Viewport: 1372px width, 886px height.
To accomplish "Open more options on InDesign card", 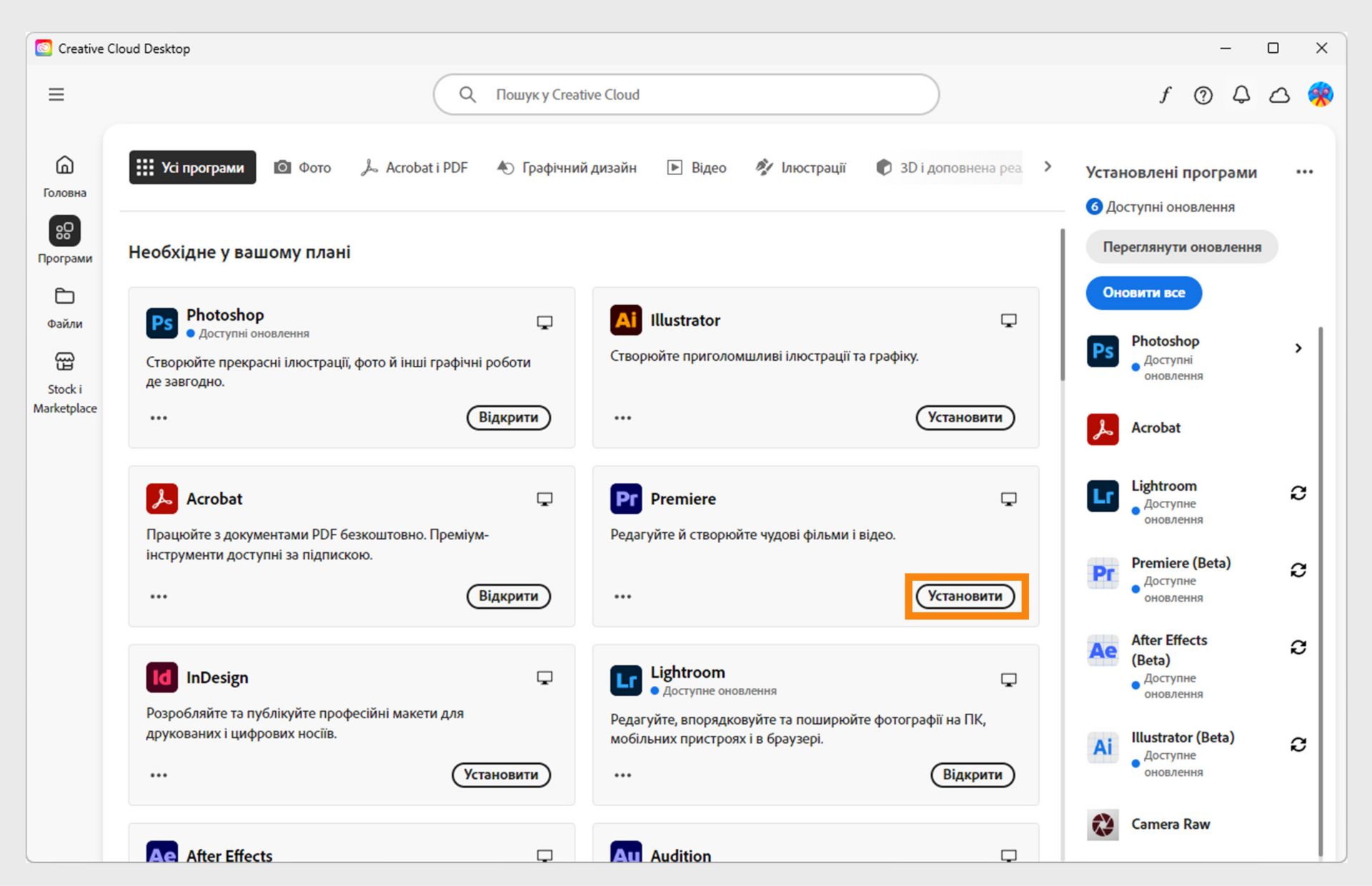I will 159,775.
